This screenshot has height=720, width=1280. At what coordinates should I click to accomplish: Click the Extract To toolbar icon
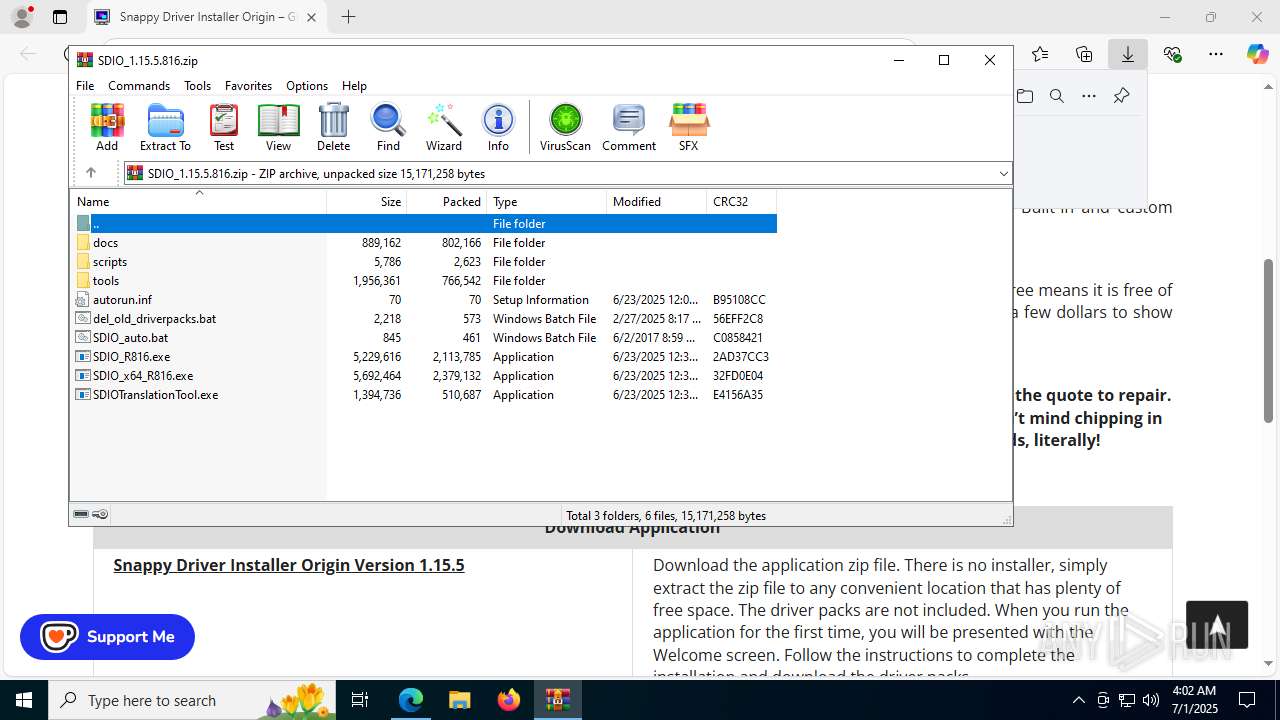point(165,127)
